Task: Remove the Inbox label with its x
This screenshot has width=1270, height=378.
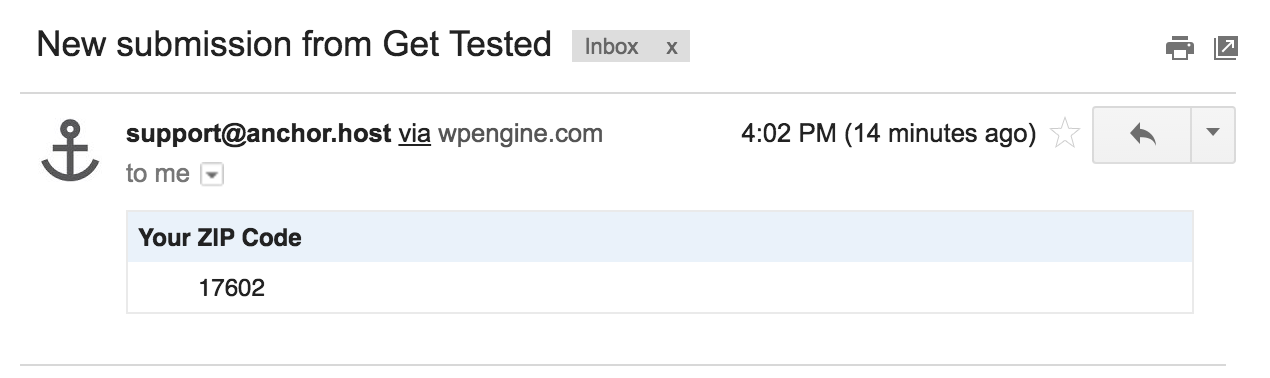Action: 672,46
